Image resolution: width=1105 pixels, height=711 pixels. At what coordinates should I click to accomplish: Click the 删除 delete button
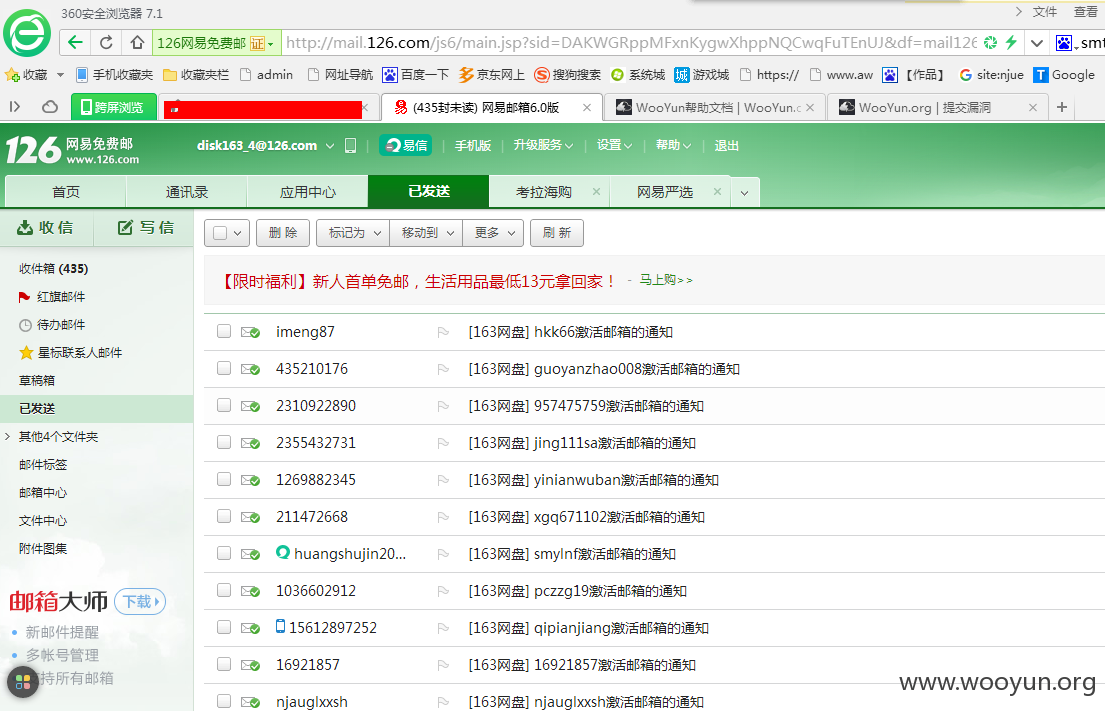[283, 233]
